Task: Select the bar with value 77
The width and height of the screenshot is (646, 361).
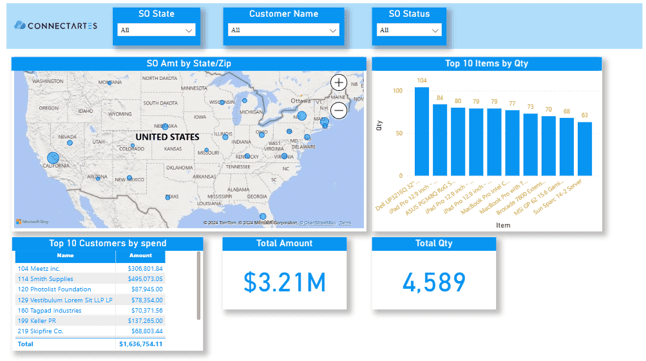Action: coord(512,143)
